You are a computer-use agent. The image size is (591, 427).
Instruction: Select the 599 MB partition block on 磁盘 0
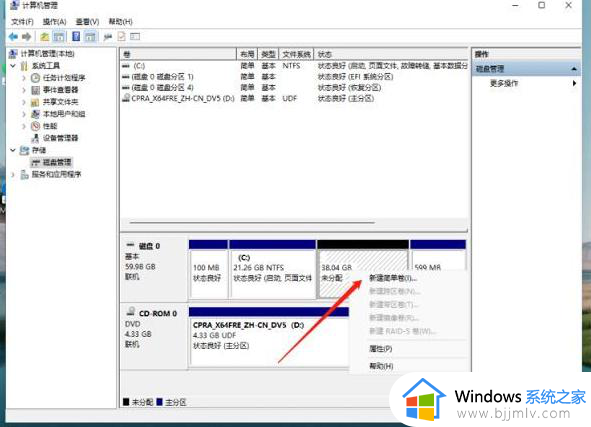(438, 256)
